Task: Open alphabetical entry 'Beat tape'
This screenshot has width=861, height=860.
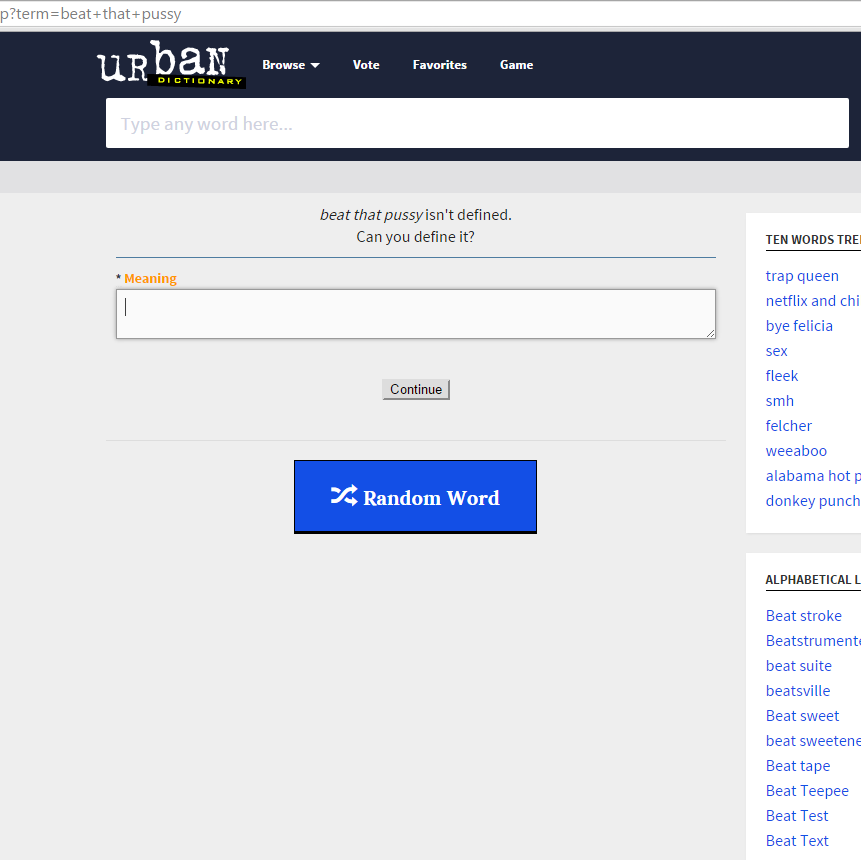Action: [798, 766]
